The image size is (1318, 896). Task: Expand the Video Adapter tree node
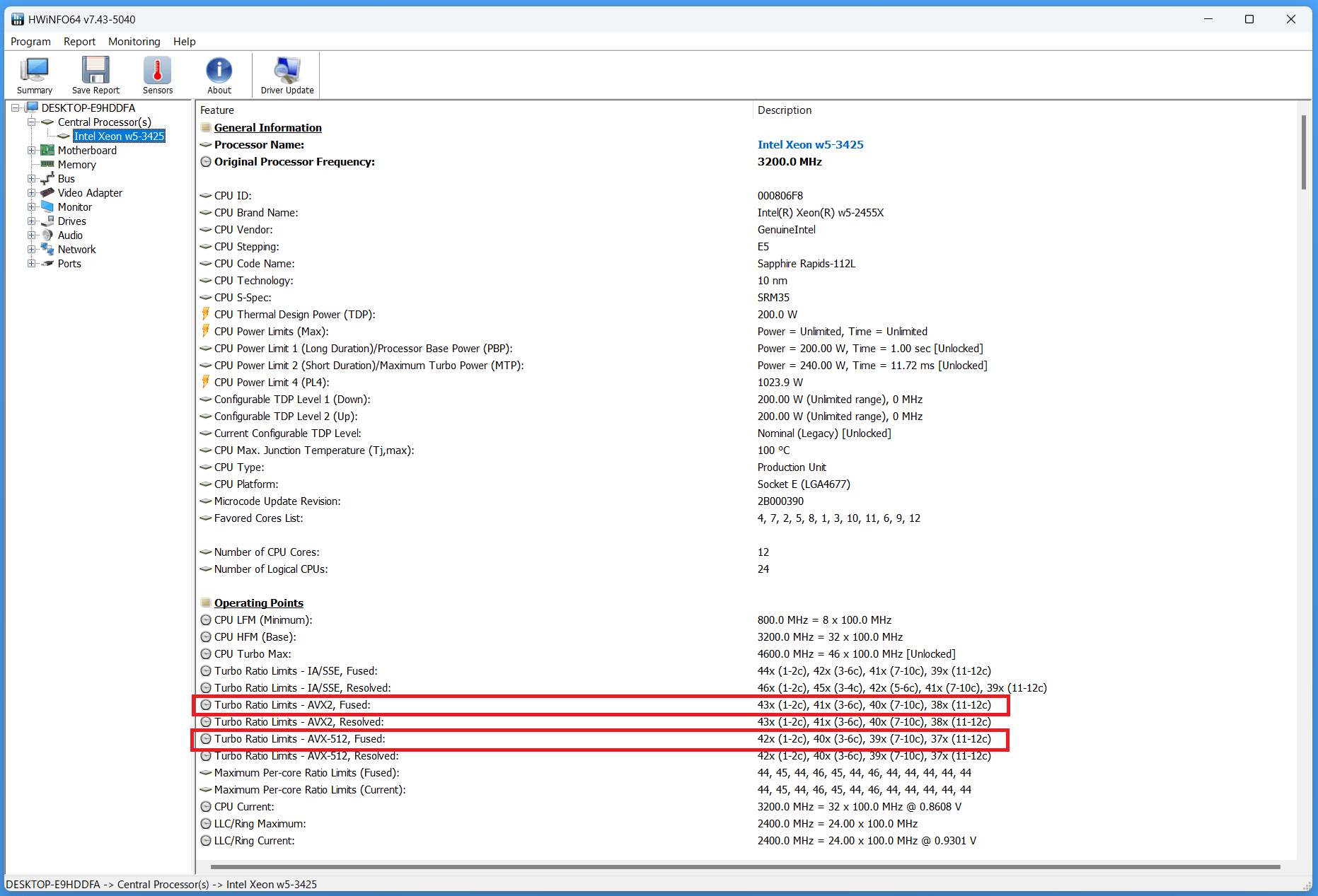[31, 192]
